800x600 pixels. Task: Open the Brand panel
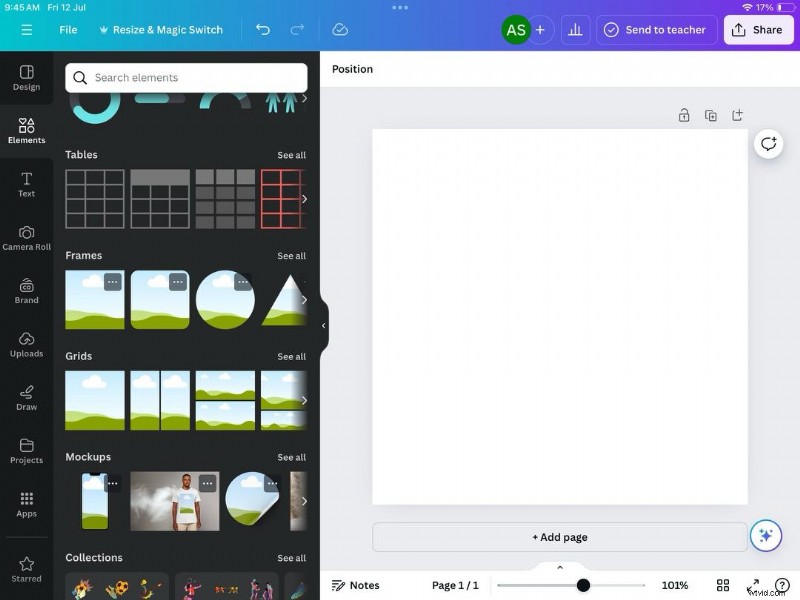click(26, 291)
